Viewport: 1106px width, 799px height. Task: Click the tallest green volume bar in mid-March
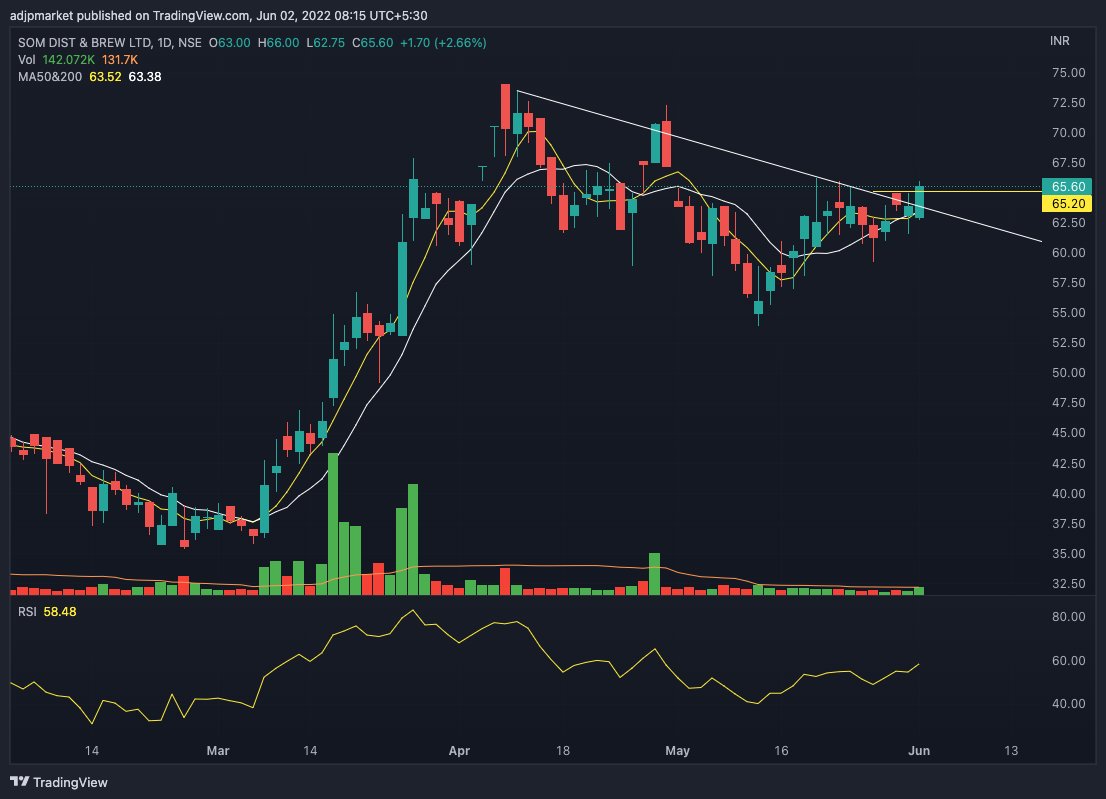pyautogui.click(x=333, y=524)
